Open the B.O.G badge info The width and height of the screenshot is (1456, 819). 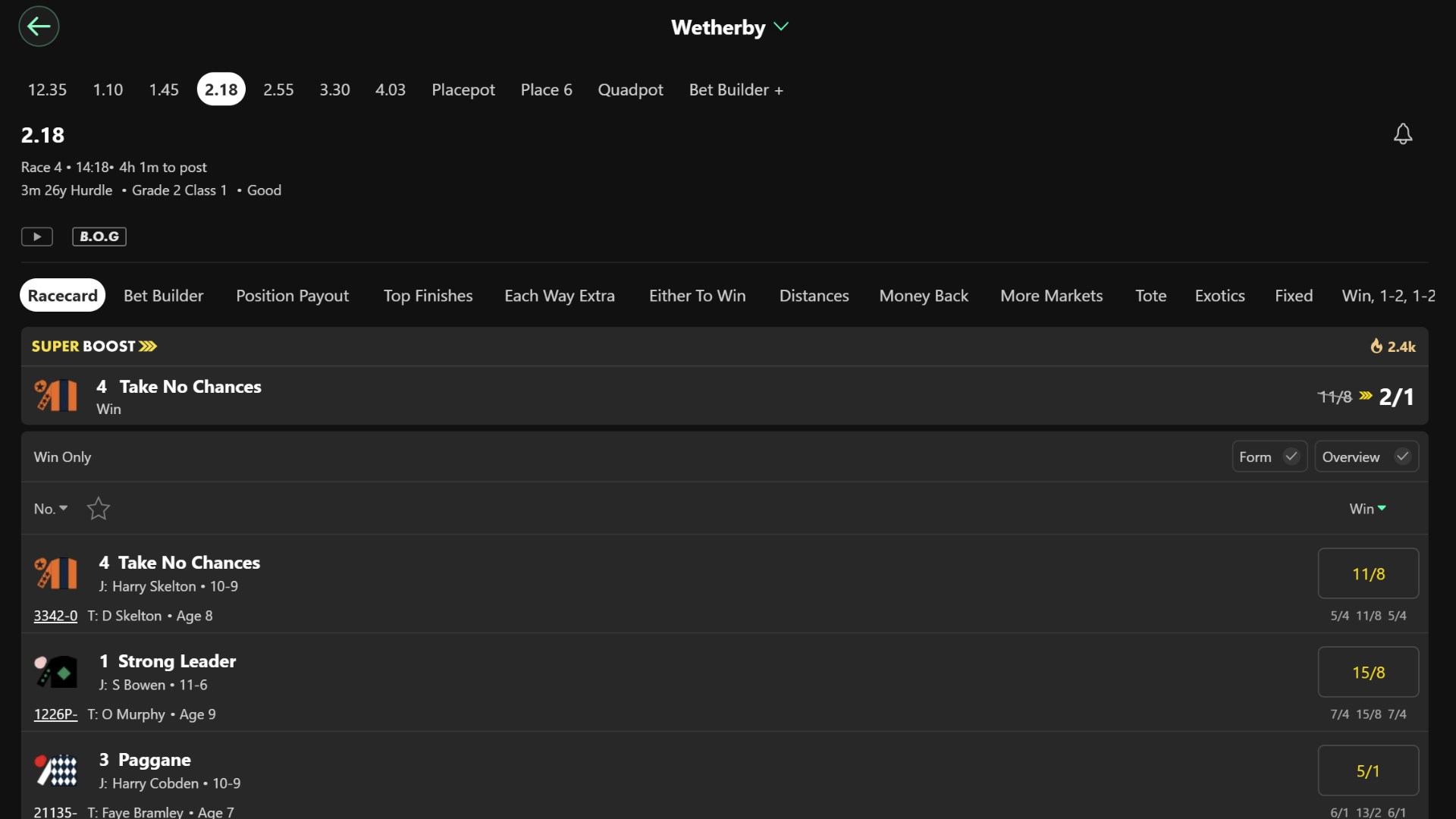pyautogui.click(x=99, y=237)
